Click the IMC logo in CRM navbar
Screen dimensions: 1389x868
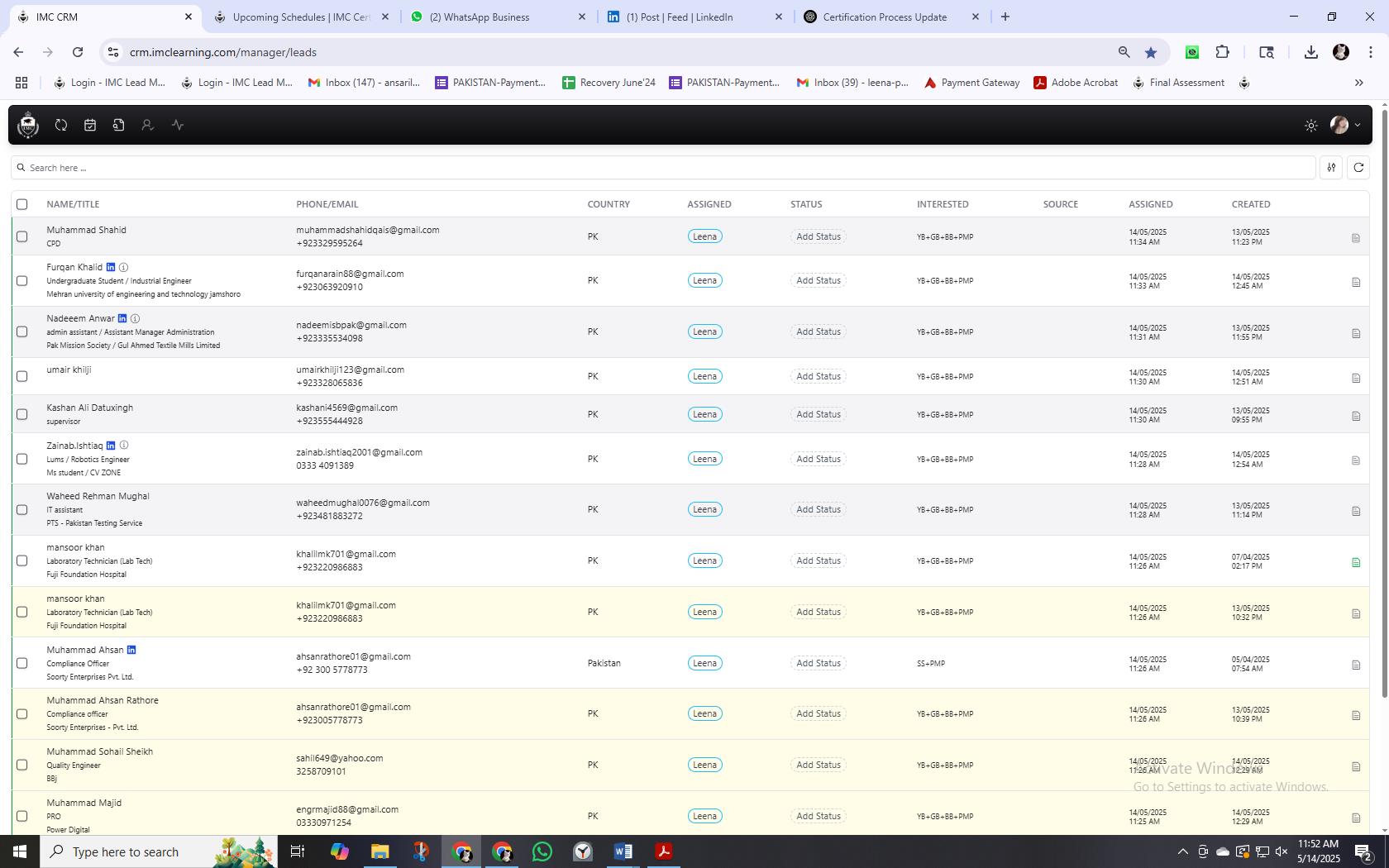(28, 125)
